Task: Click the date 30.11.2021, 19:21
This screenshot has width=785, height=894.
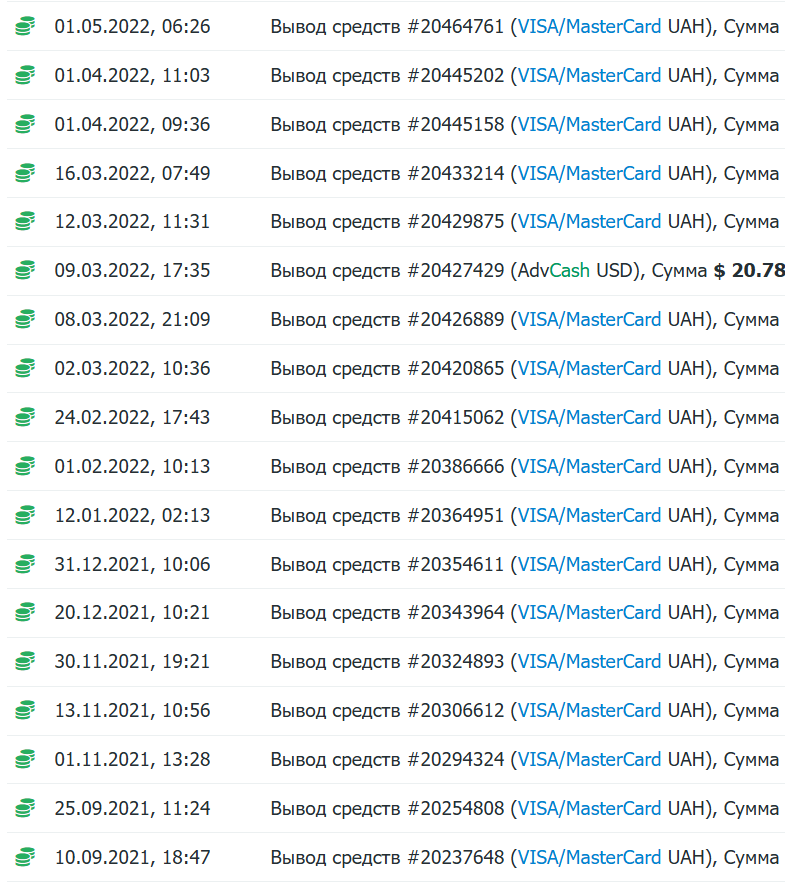Action: point(132,661)
